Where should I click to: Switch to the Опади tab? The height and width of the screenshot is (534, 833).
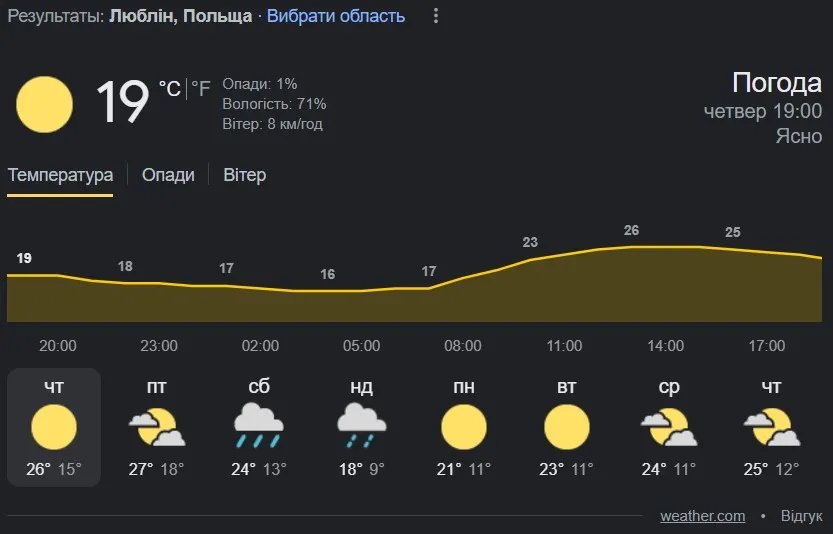tap(168, 175)
